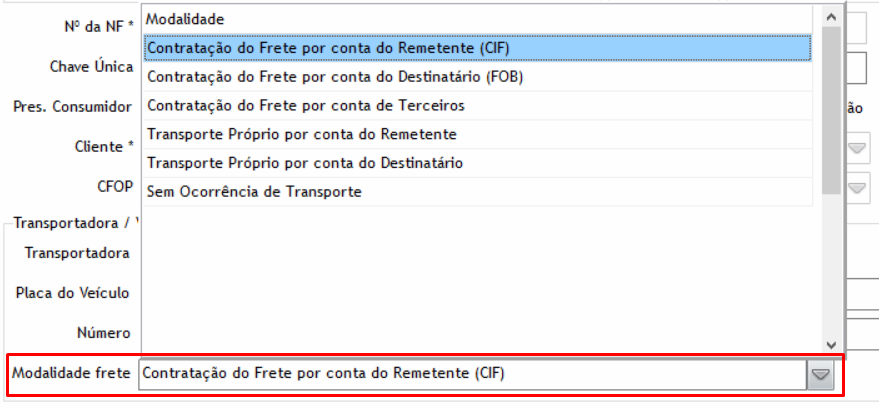The height and width of the screenshot is (408, 879).
Task: Open the Cliente row dropdown arrow
Action: [858, 148]
